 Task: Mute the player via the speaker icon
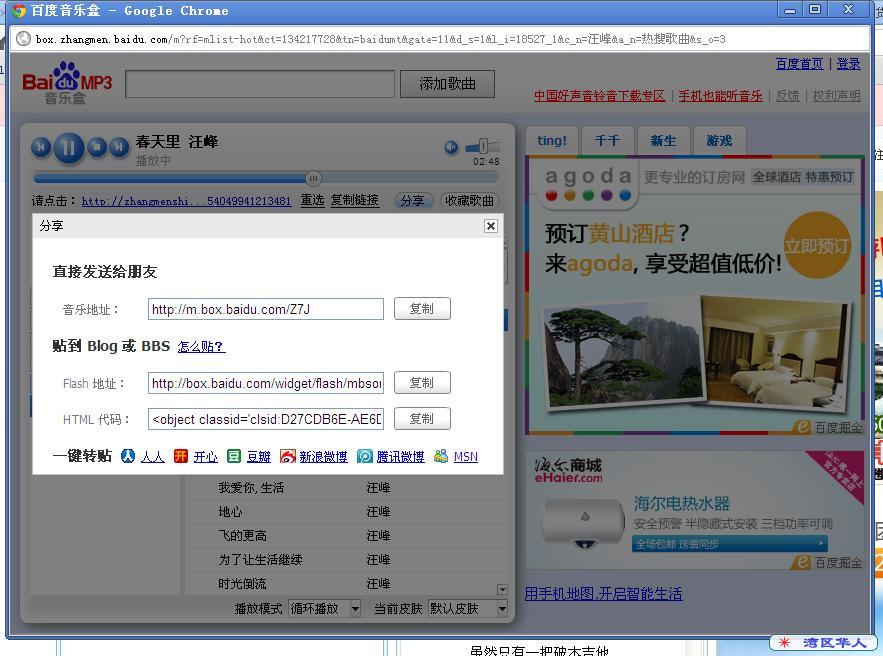(x=451, y=147)
